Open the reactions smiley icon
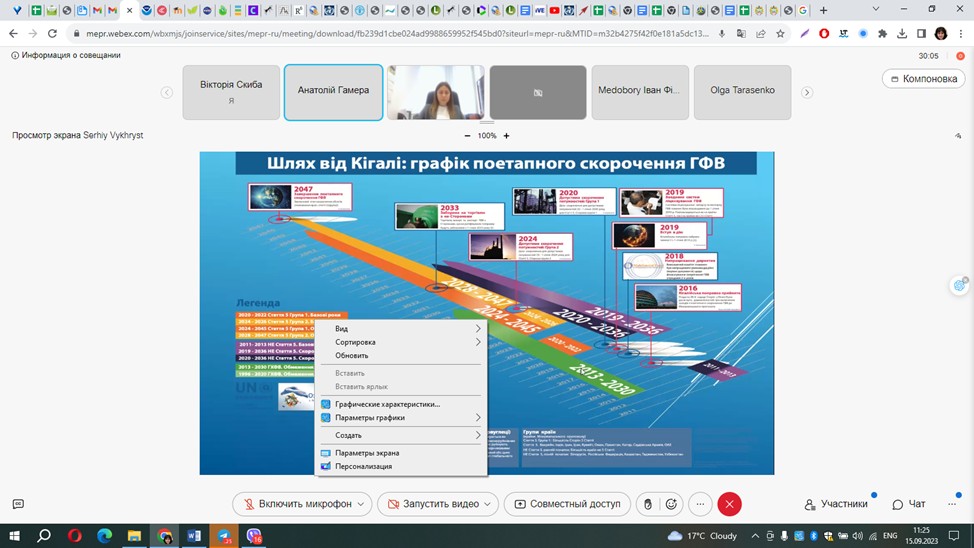 (x=671, y=504)
